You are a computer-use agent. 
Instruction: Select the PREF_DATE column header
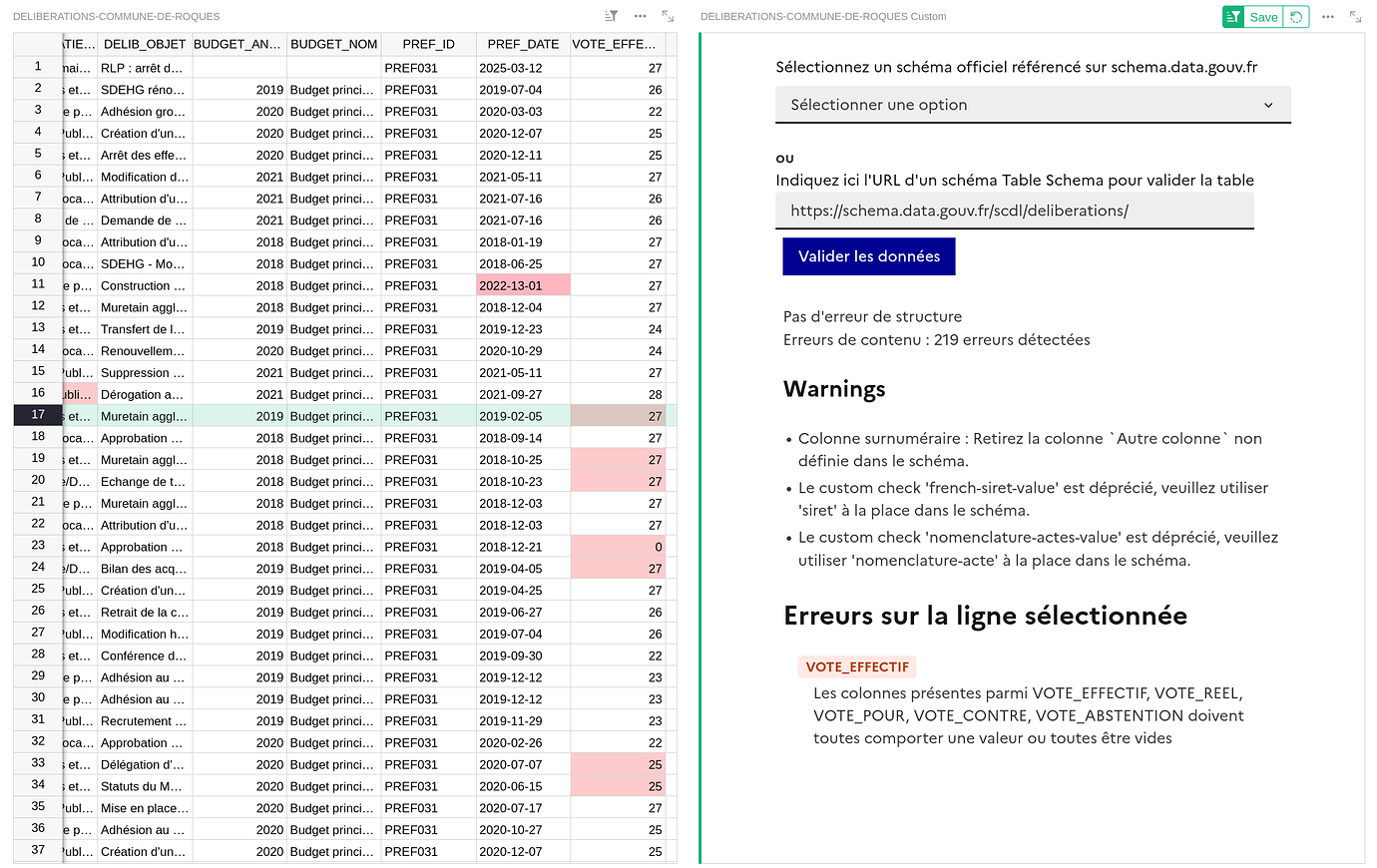pos(522,44)
